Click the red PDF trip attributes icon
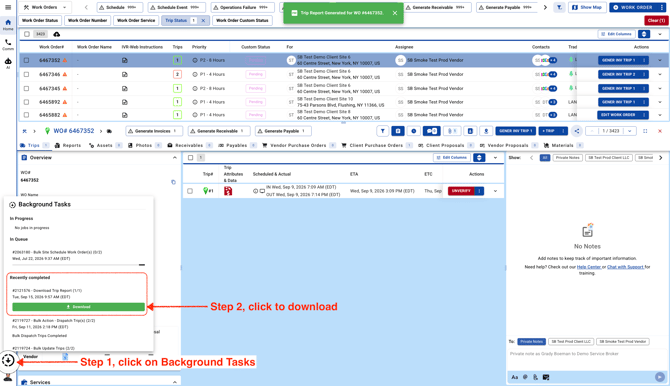 coord(228,191)
